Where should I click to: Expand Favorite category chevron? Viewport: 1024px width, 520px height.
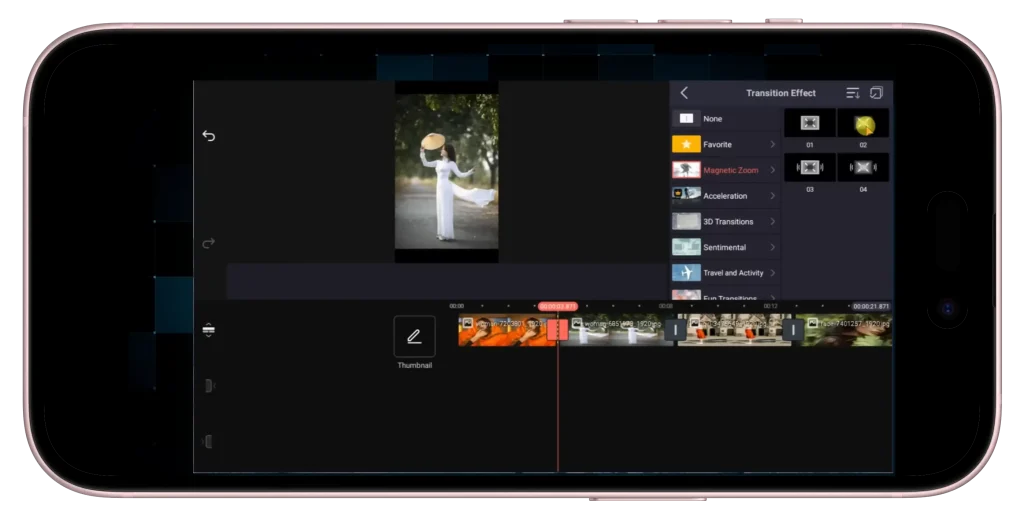point(773,144)
